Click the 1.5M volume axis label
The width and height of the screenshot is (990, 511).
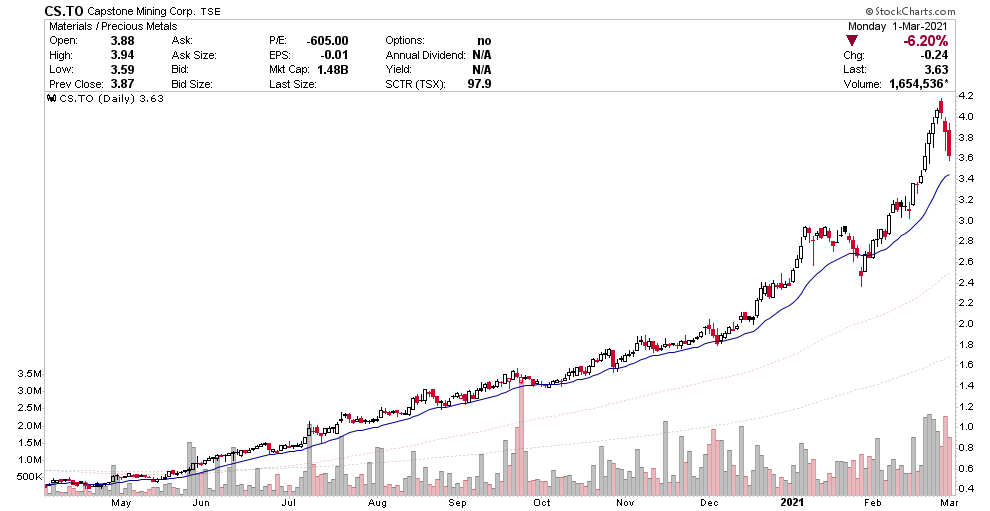pos(30,443)
